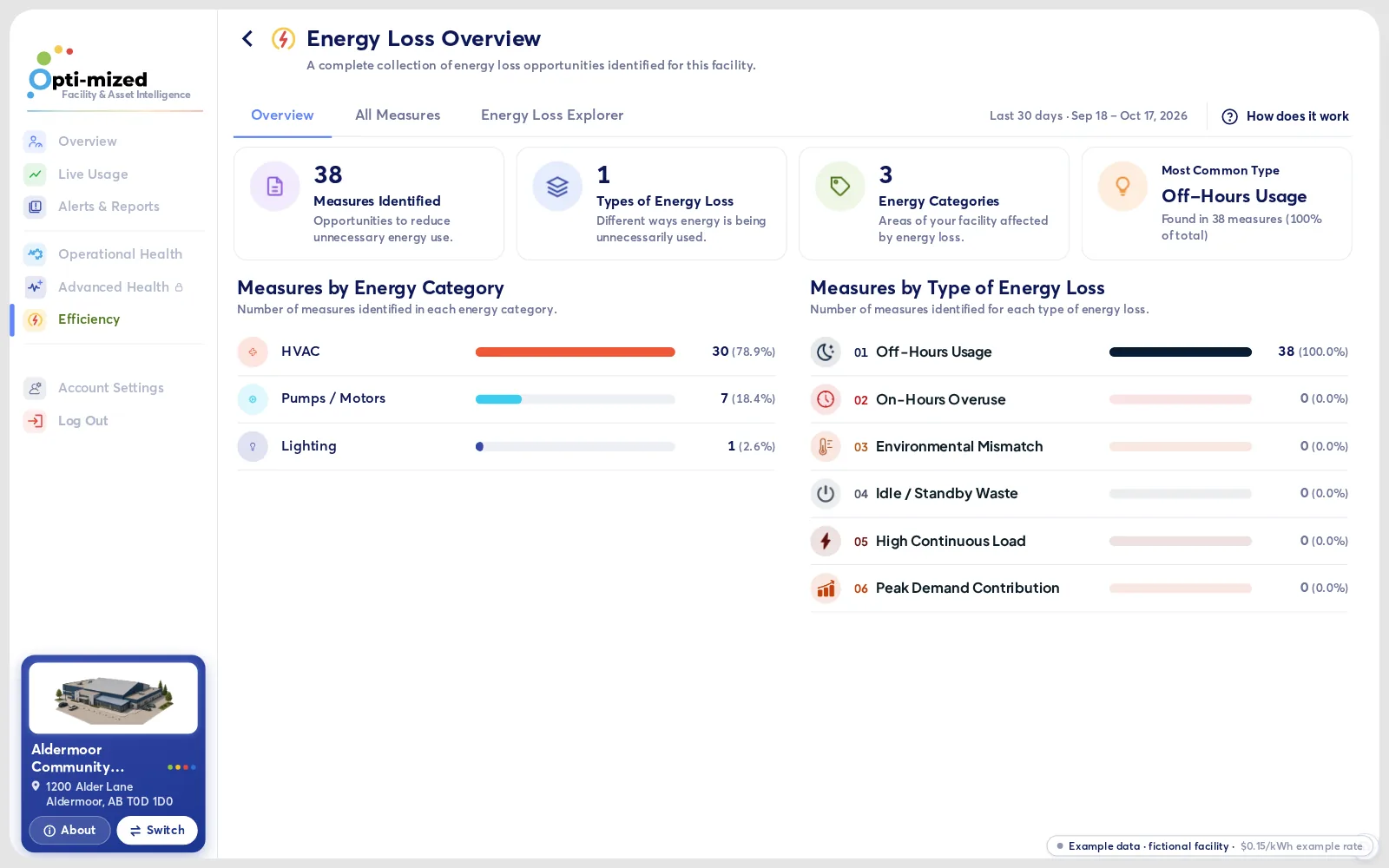The width and height of the screenshot is (1389, 868).
Task: Click the Types of Energy Loss layers icon
Action: tap(557, 186)
